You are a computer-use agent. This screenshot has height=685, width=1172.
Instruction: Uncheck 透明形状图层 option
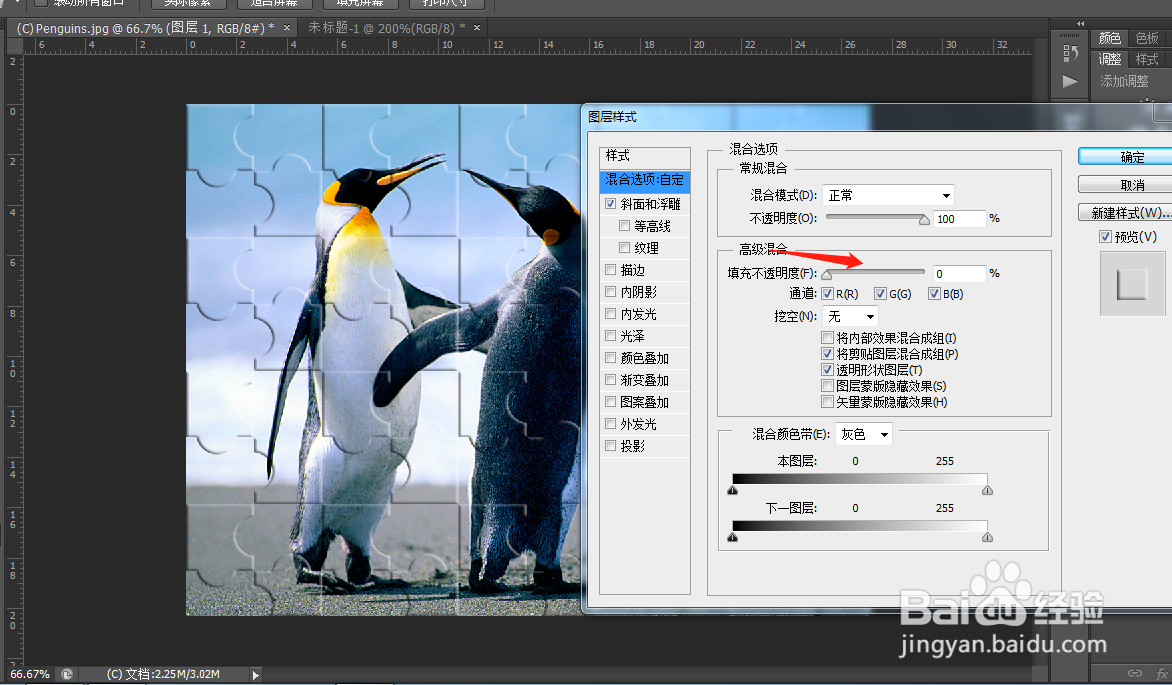[x=827, y=369]
